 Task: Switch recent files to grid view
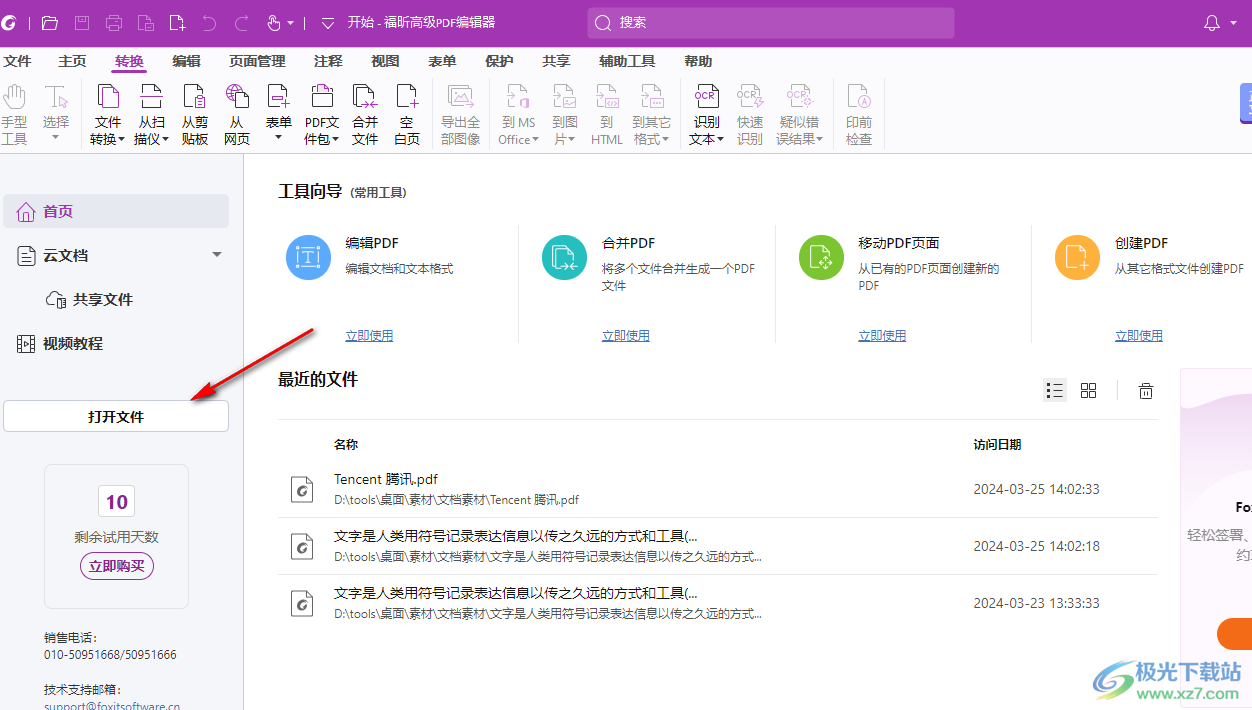(1089, 391)
